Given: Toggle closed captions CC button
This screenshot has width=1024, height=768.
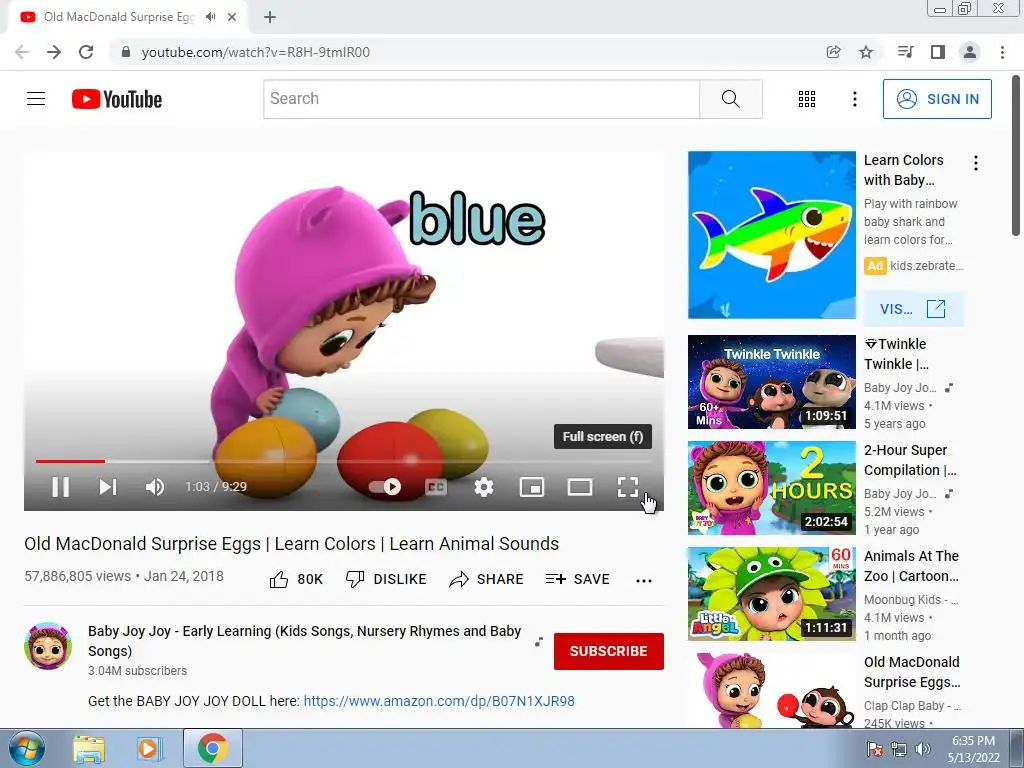Looking at the screenshot, I should (436, 487).
